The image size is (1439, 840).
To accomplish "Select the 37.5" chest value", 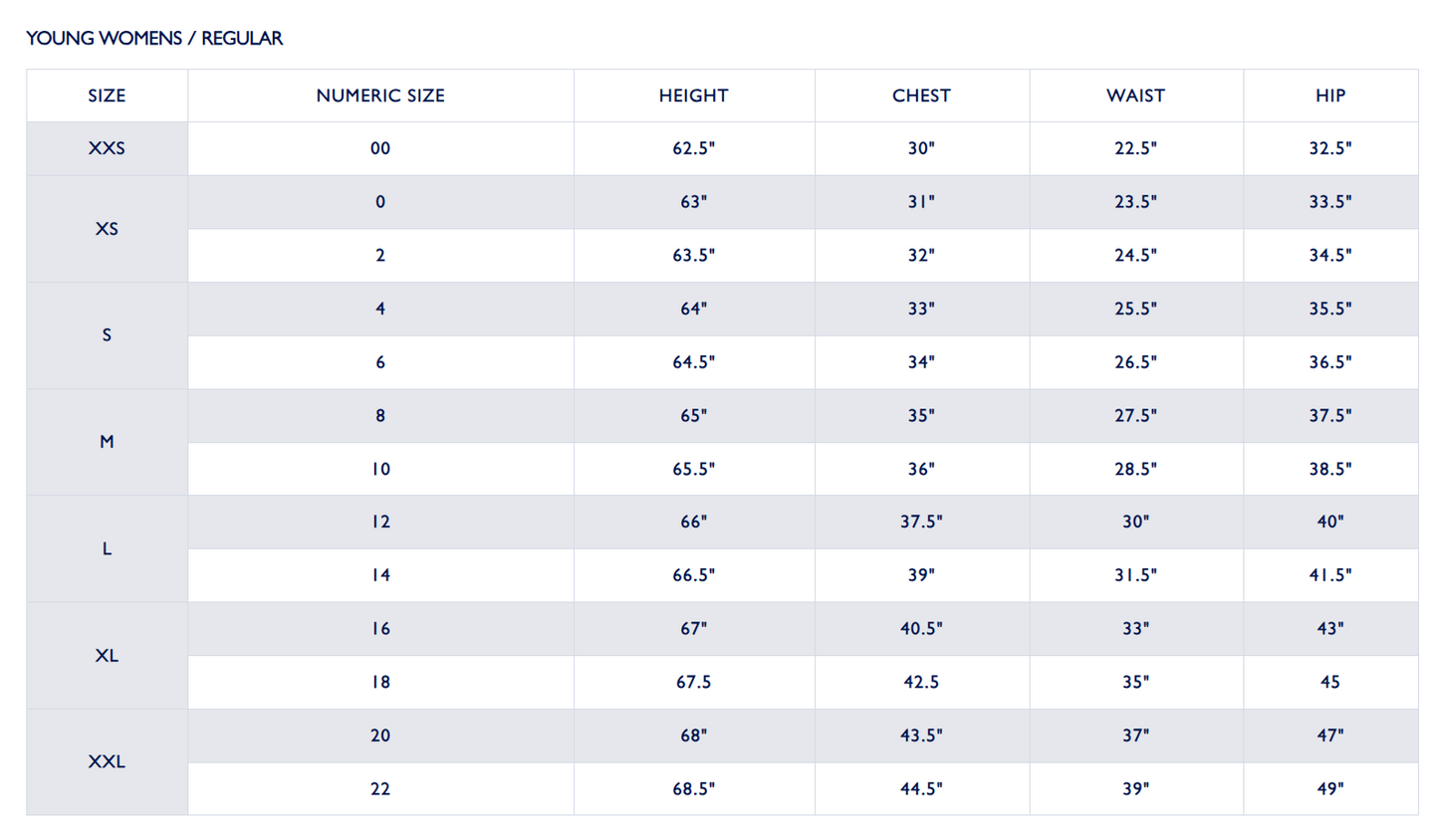I will (x=921, y=522).
